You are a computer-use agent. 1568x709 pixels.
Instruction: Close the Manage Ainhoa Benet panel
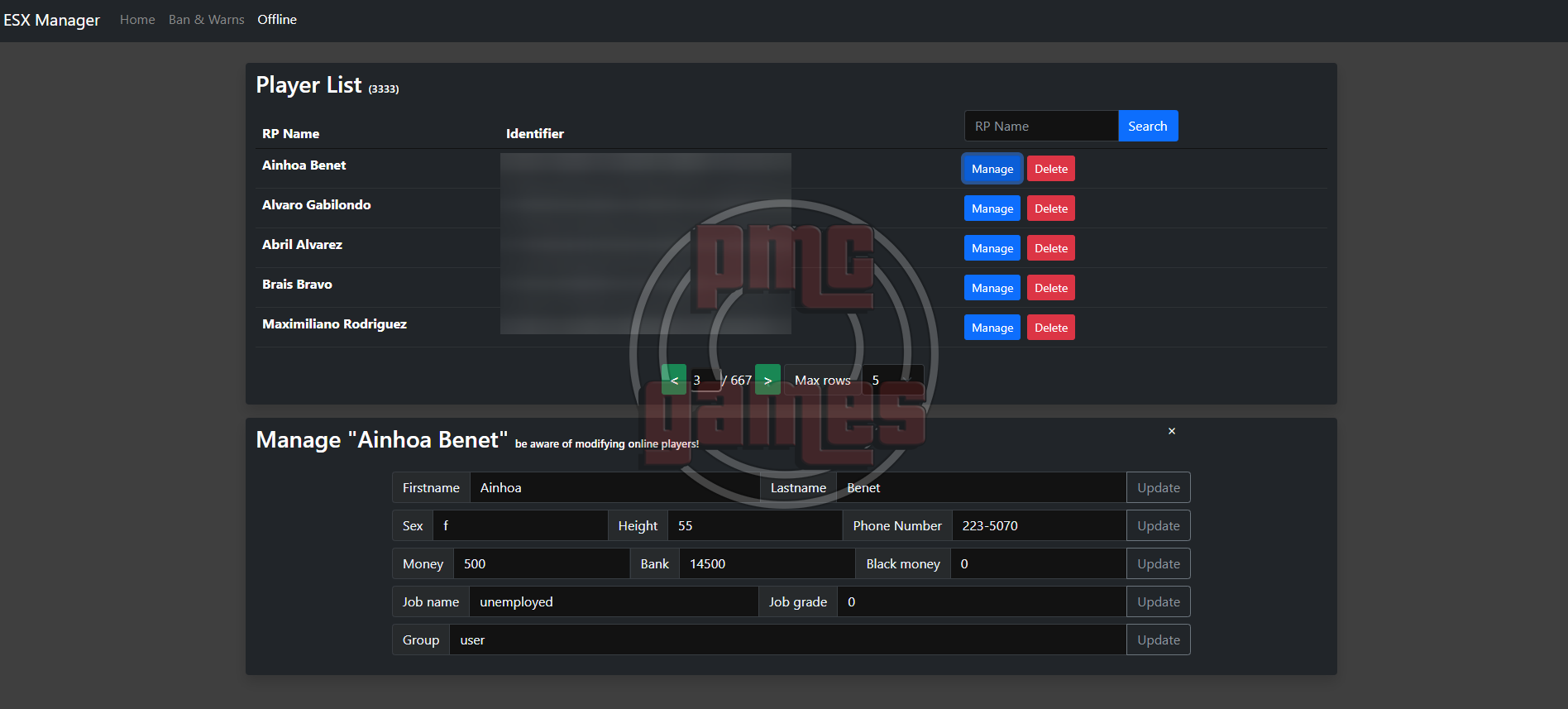1171,431
